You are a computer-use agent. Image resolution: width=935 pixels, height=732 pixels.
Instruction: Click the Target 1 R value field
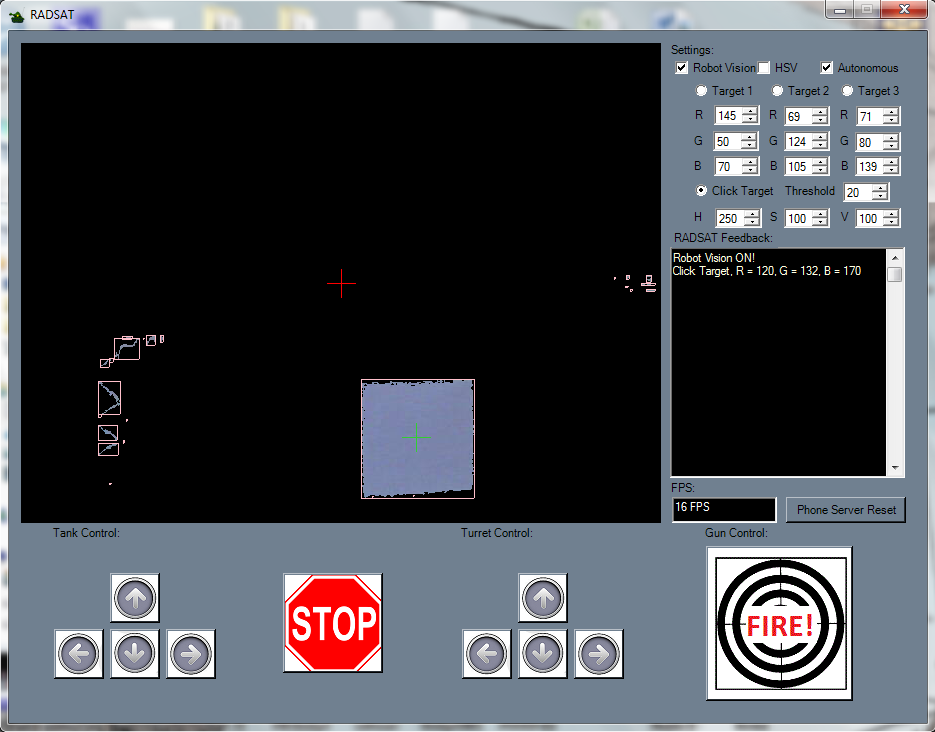(x=727, y=116)
